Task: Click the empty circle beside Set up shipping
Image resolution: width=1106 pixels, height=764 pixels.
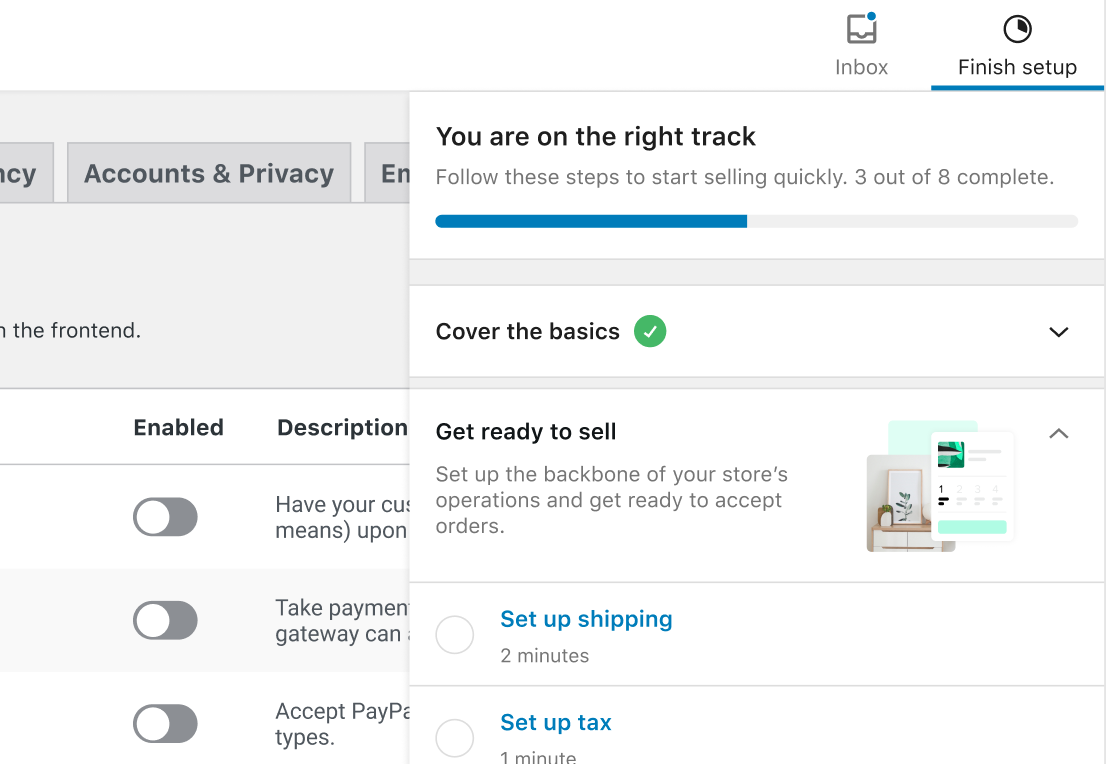Action: coord(455,635)
